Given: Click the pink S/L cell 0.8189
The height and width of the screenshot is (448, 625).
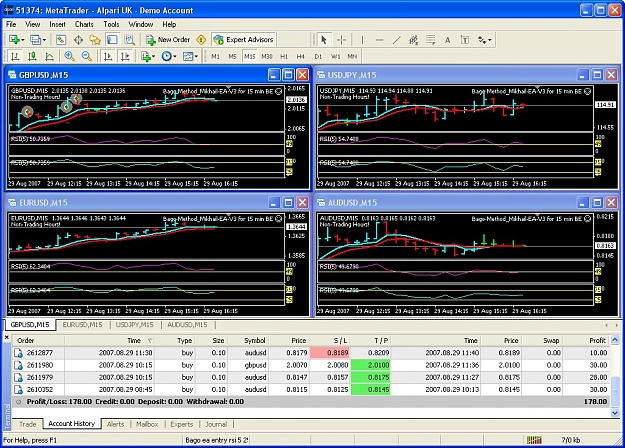Looking at the screenshot, I should point(330,353).
